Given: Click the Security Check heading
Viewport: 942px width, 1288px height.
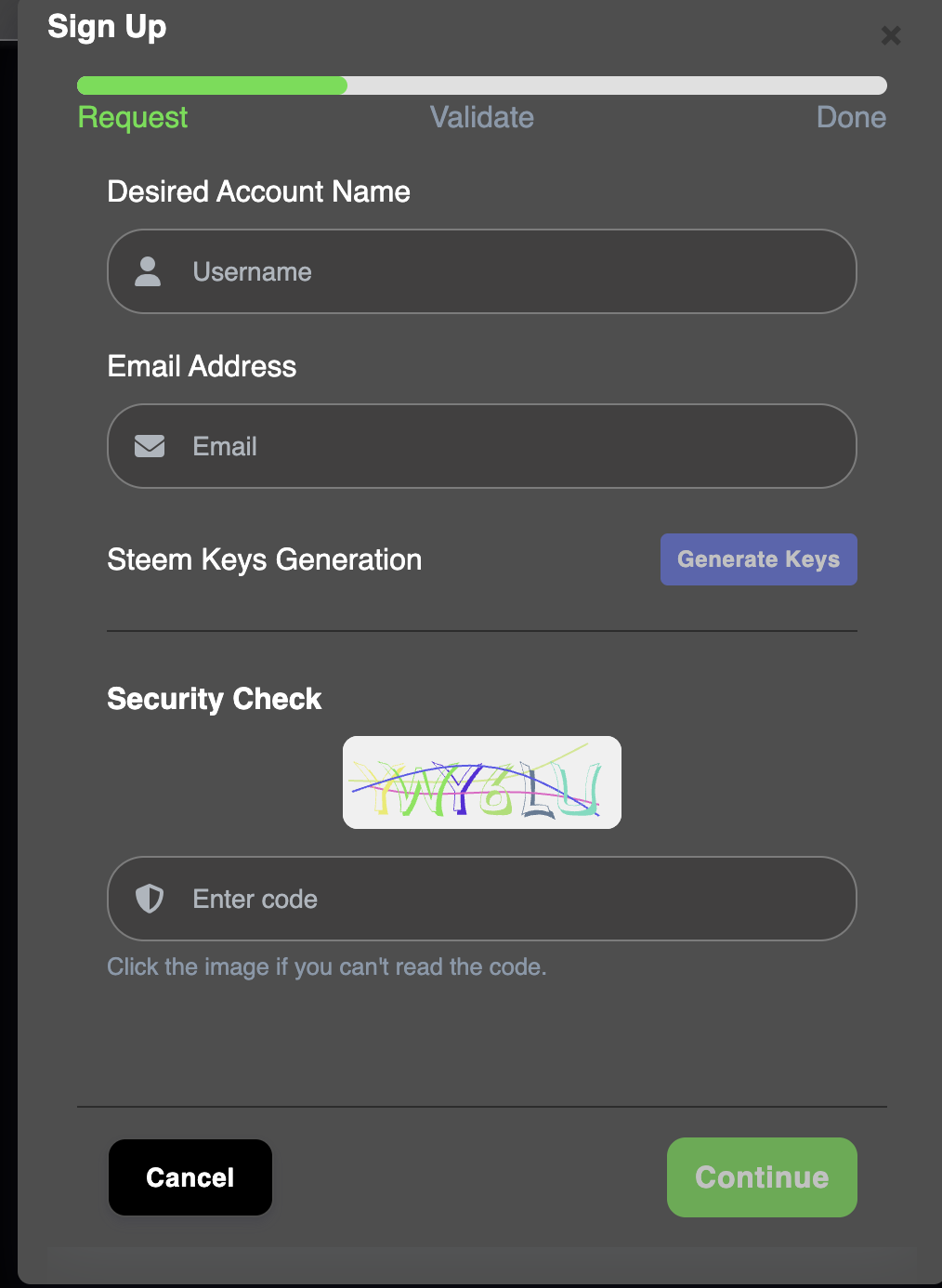Looking at the screenshot, I should click(214, 699).
